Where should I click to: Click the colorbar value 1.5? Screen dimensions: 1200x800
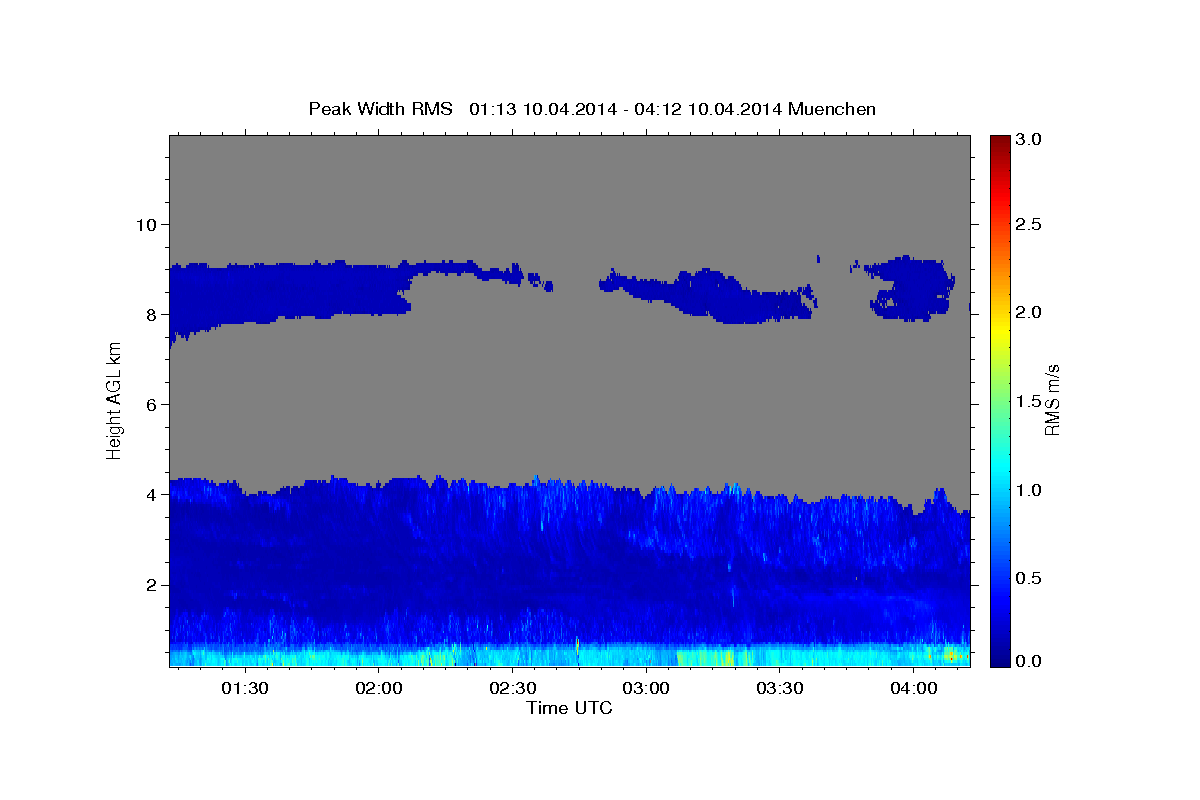(x=1029, y=401)
